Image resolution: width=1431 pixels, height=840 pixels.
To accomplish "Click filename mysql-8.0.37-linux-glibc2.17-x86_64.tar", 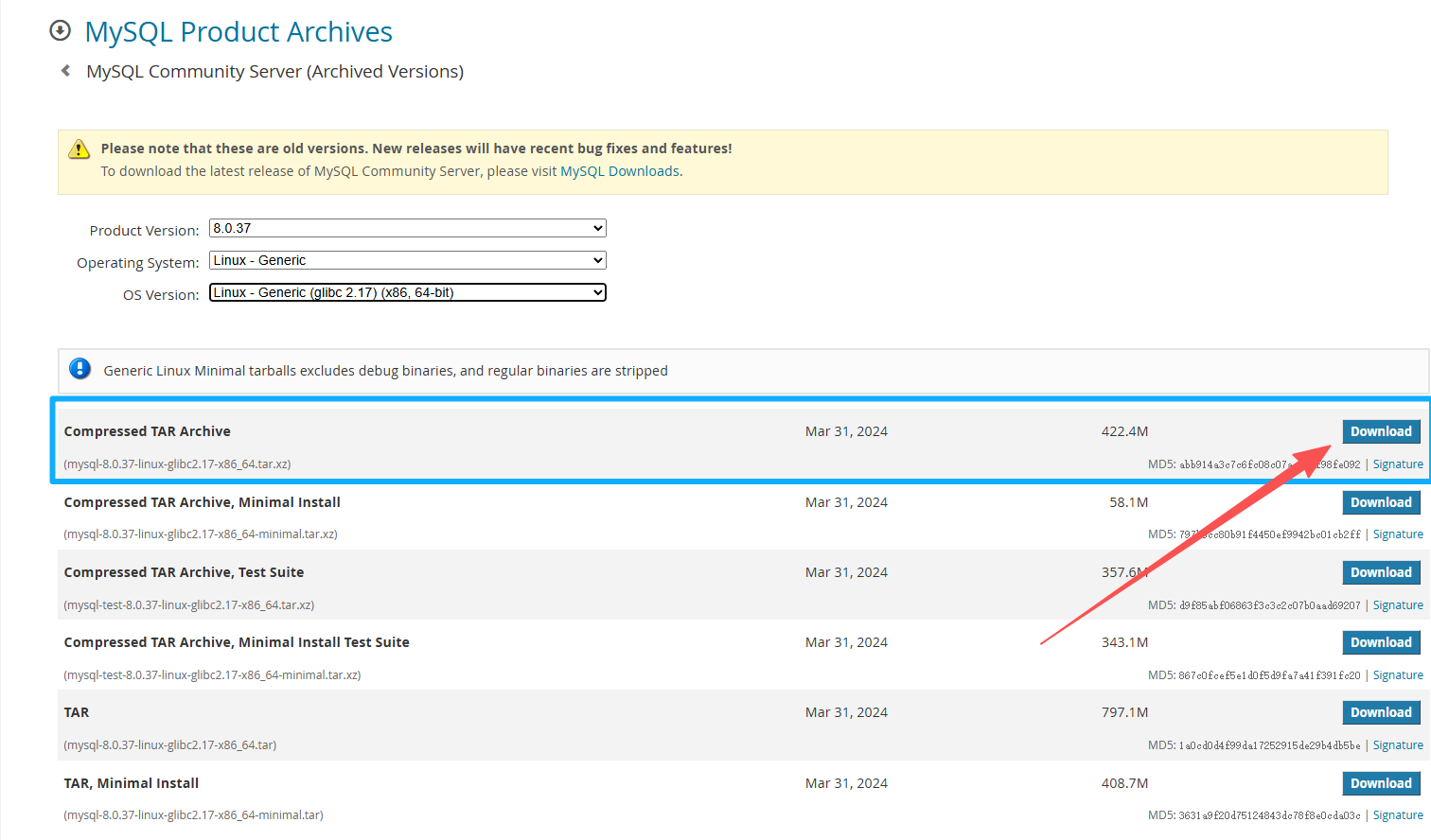I will point(170,745).
